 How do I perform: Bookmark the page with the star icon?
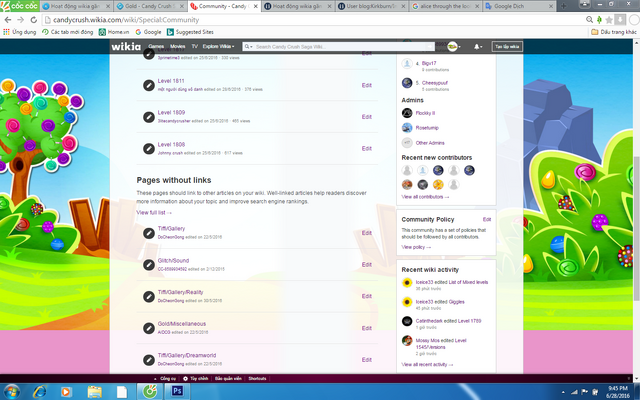point(609,20)
